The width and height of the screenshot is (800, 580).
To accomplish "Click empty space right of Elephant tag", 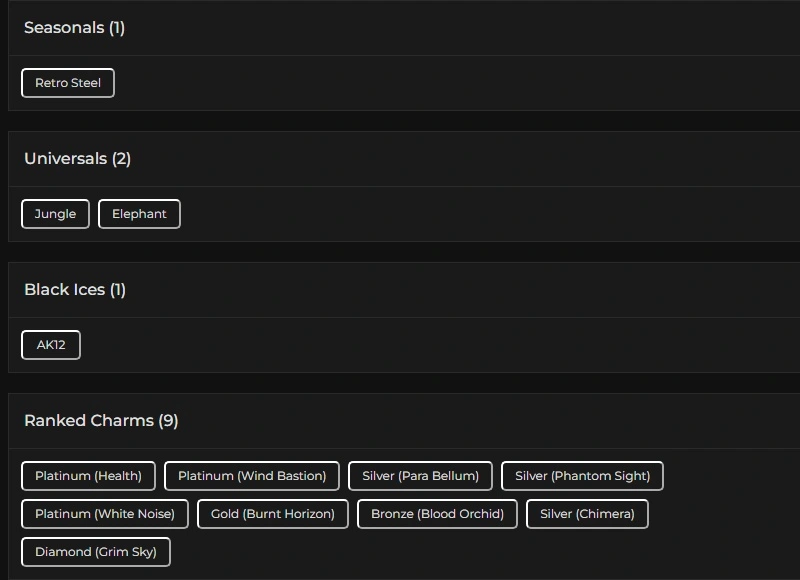I will click(x=450, y=214).
